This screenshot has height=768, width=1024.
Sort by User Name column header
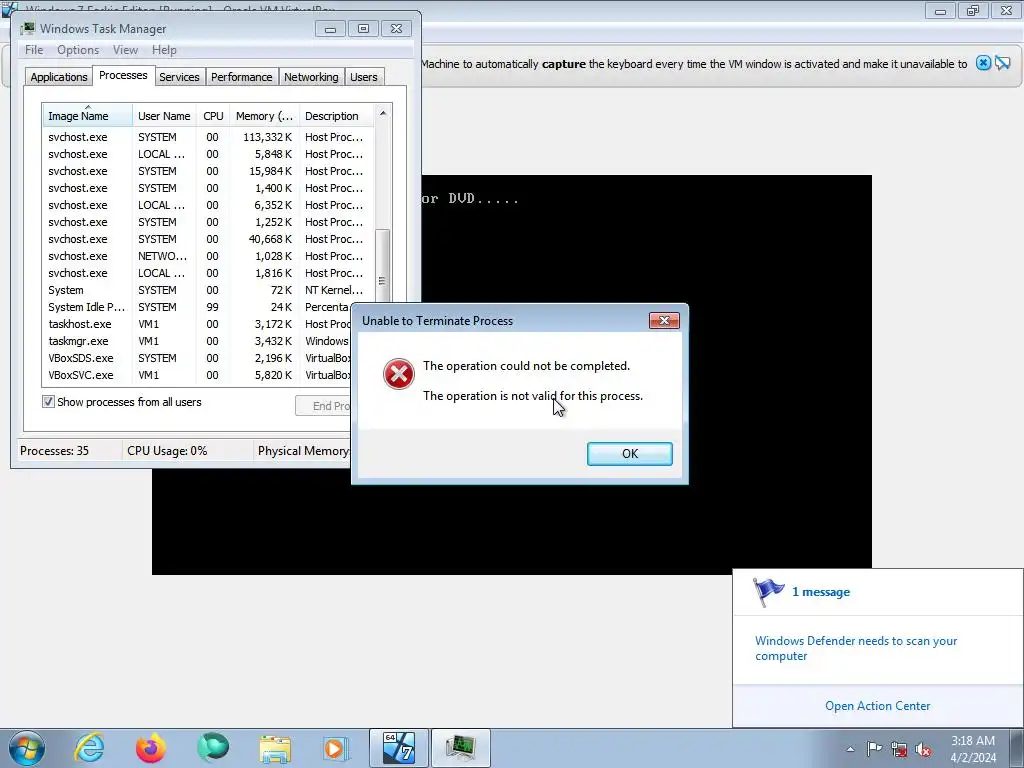coord(164,116)
